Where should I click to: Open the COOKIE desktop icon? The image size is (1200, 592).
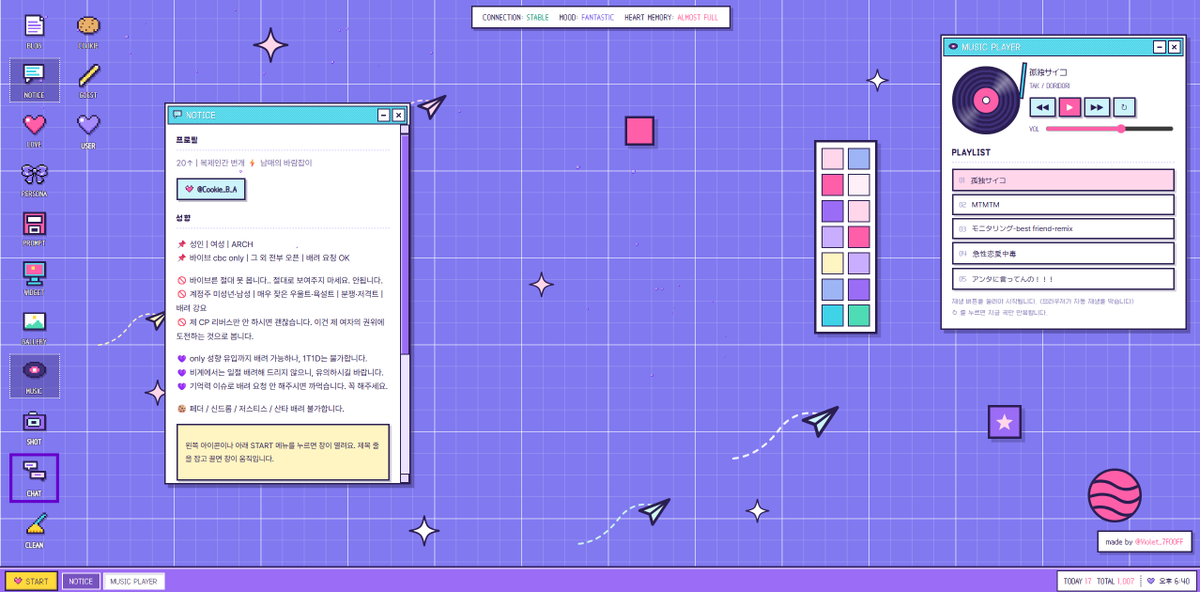(x=89, y=29)
